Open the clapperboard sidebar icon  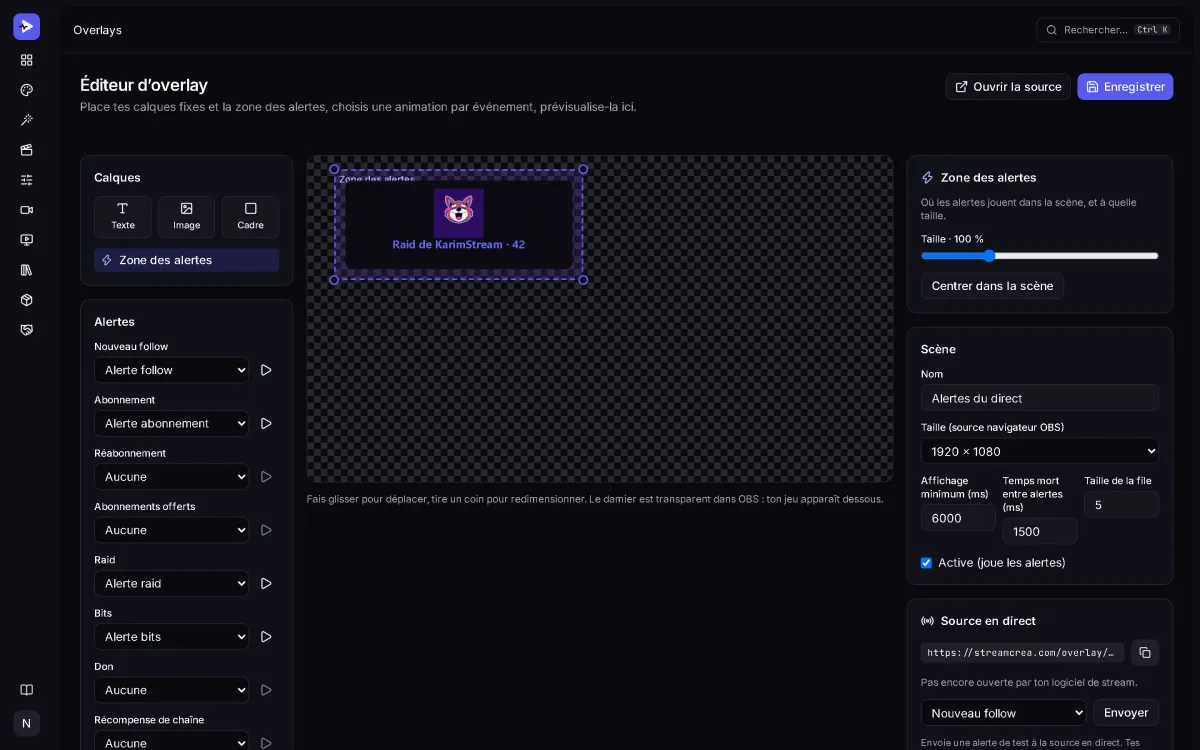click(x=26, y=150)
